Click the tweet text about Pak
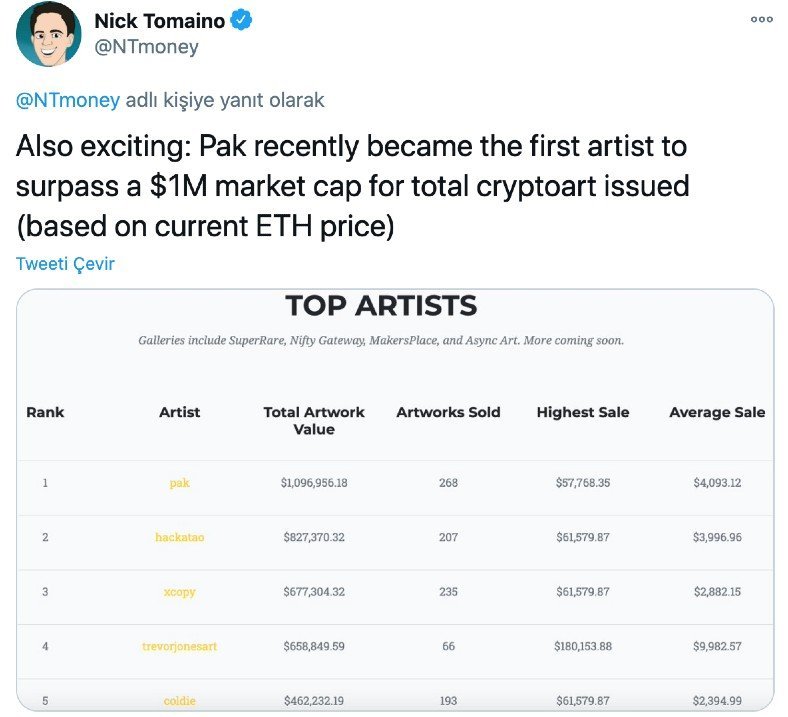Image resolution: width=788 pixels, height=717 pixels. (x=352, y=186)
